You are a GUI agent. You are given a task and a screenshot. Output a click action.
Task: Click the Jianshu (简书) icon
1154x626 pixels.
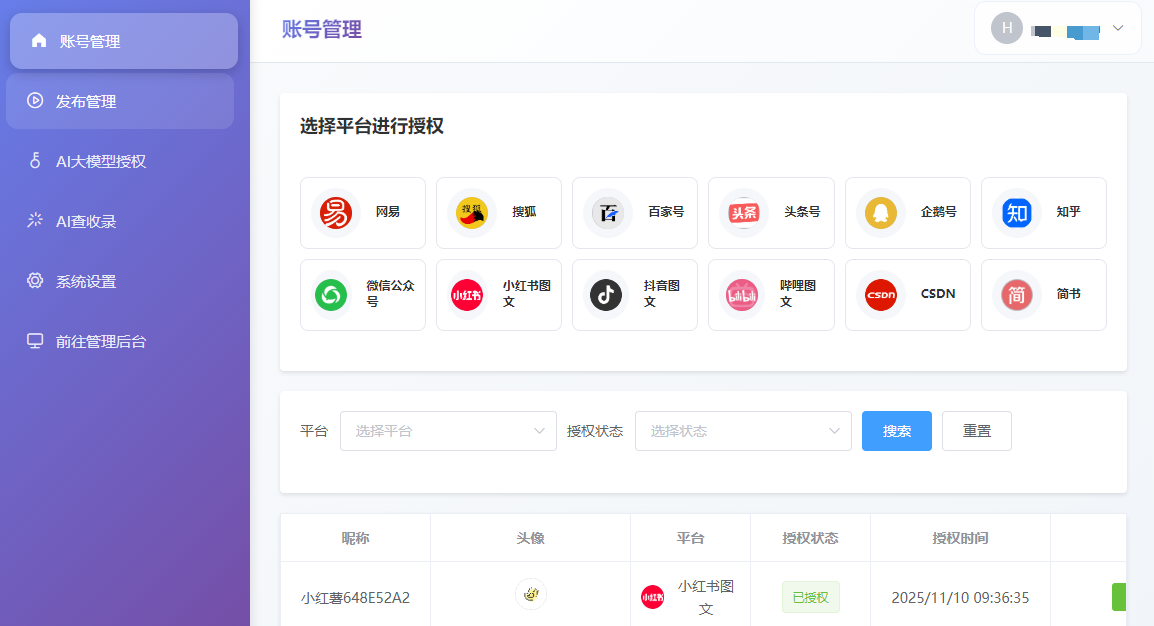(x=1017, y=295)
